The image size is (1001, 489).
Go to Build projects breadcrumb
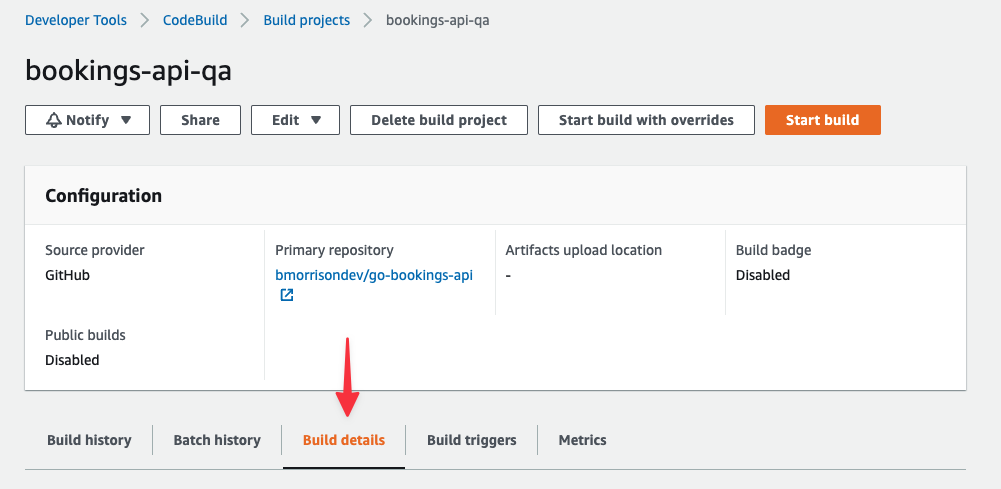[306, 20]
